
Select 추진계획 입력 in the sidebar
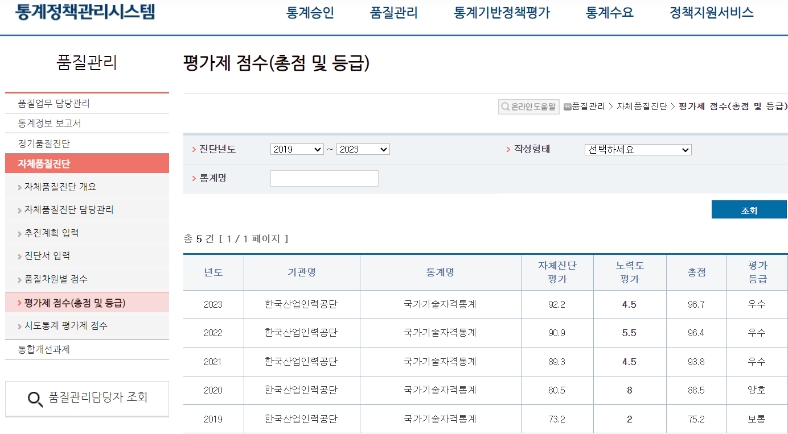coord(51,233)
